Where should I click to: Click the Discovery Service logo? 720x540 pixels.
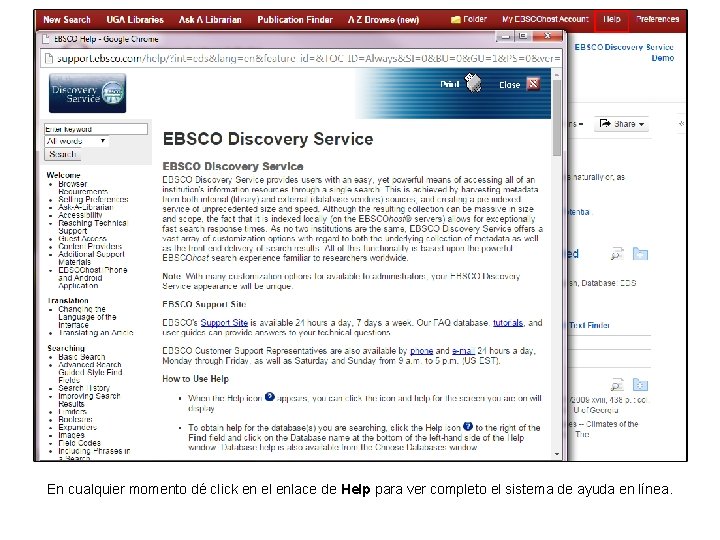point(87,93)
